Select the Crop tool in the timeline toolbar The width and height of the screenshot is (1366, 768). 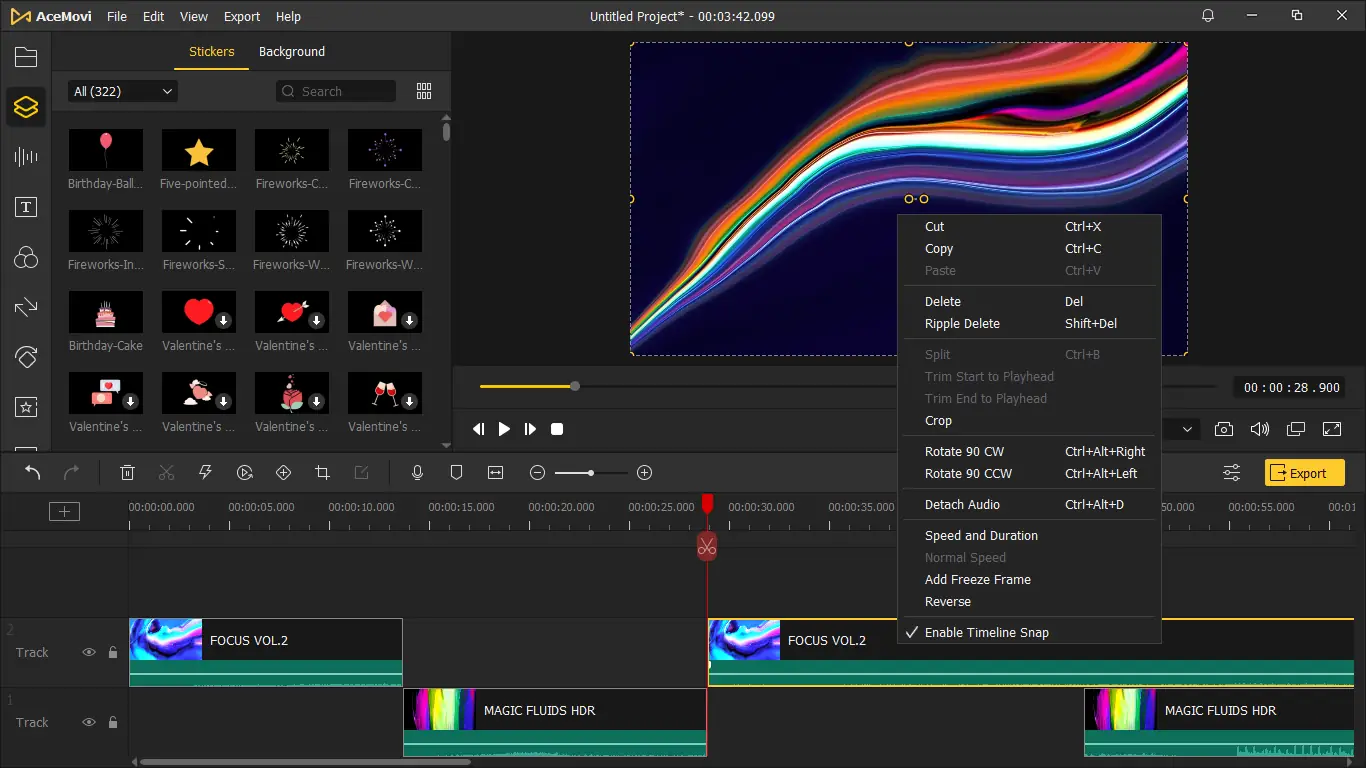(322, 473)
